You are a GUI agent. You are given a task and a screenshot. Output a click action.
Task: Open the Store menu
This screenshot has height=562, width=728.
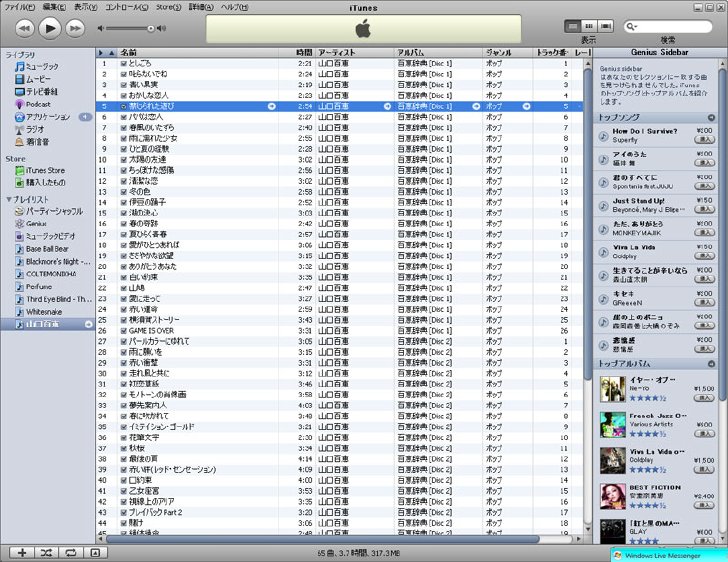(168, 7)
